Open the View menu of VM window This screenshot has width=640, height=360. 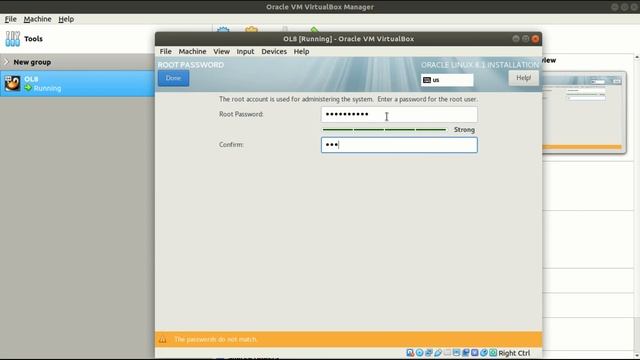(221, 51)
